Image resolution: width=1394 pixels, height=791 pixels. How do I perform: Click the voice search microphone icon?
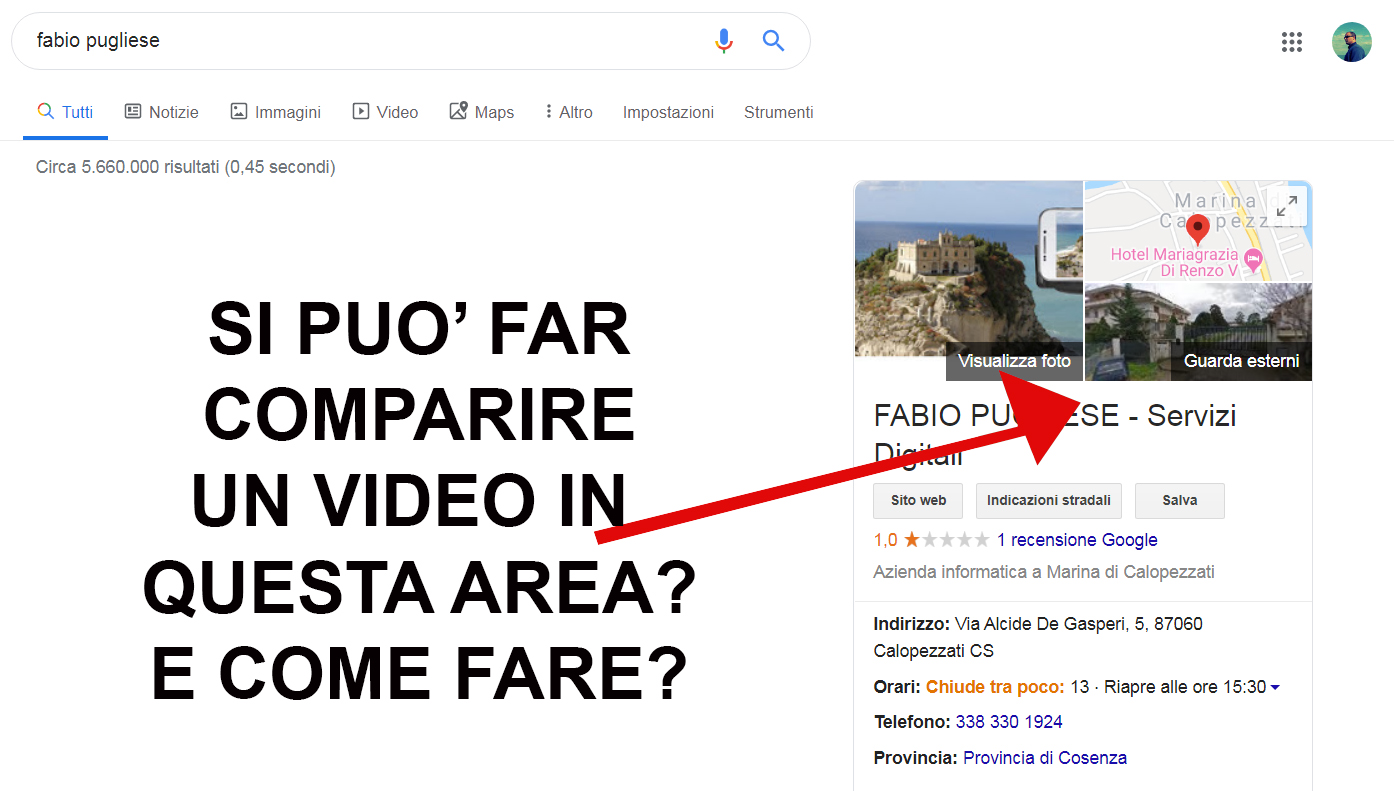click(x=724, y=41)
